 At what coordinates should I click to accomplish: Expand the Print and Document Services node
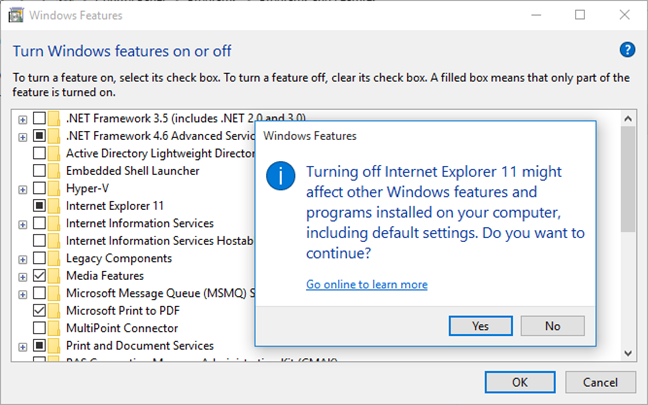tap(23, 345)
